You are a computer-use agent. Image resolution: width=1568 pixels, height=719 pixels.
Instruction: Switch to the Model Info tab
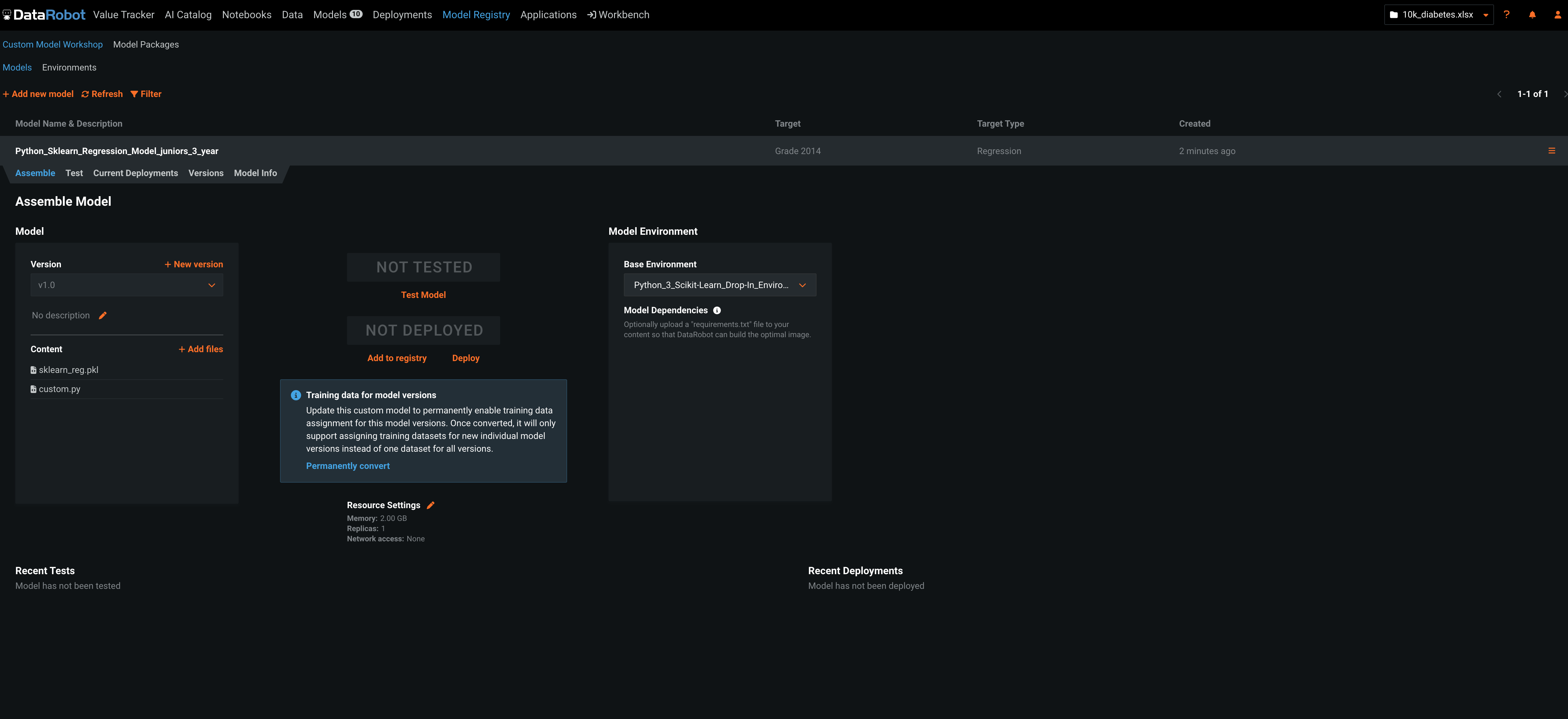coord(255,174)
